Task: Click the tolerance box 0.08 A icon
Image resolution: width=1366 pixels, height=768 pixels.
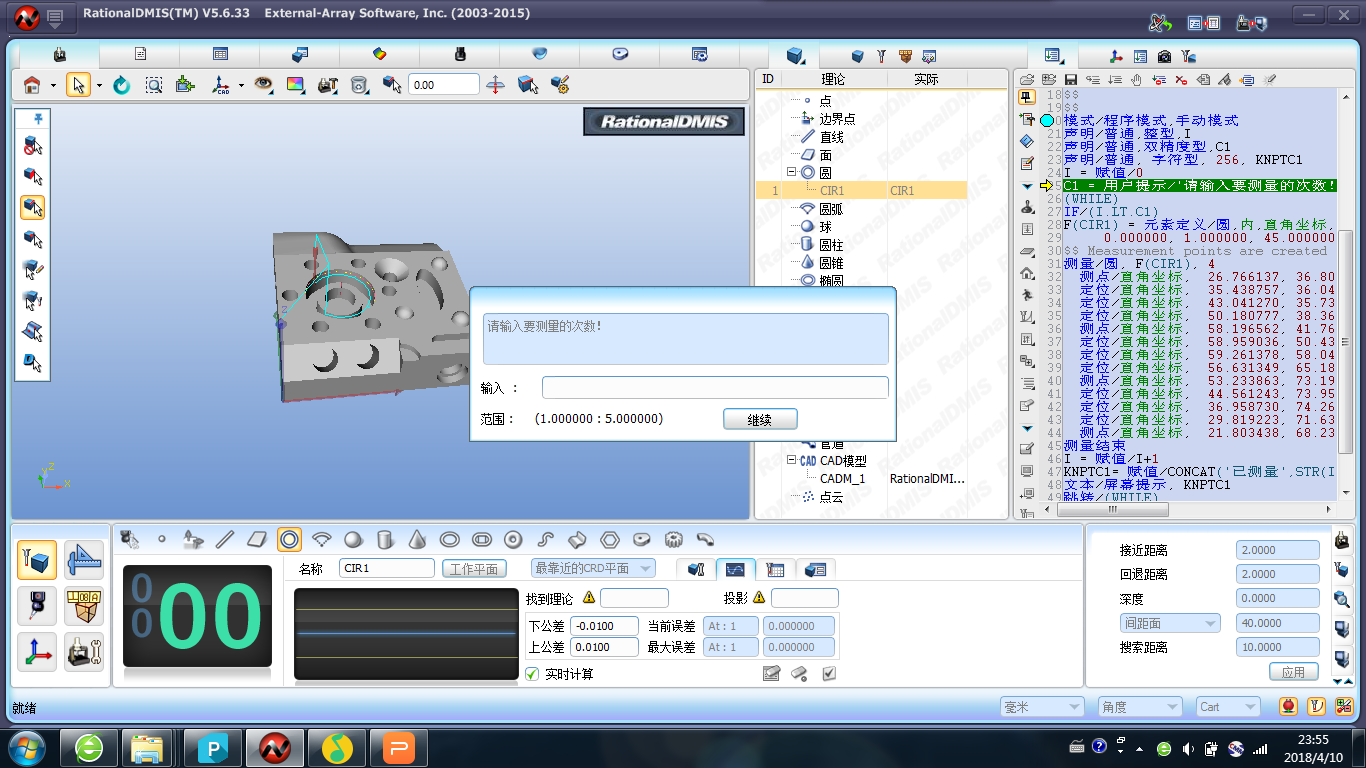Action: pos(84,606)
